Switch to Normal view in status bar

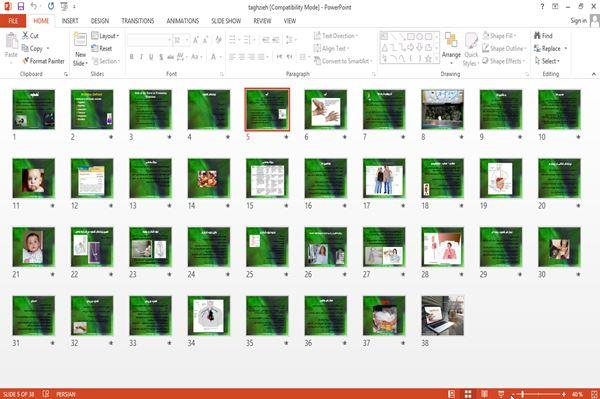[x=452, y=394]
